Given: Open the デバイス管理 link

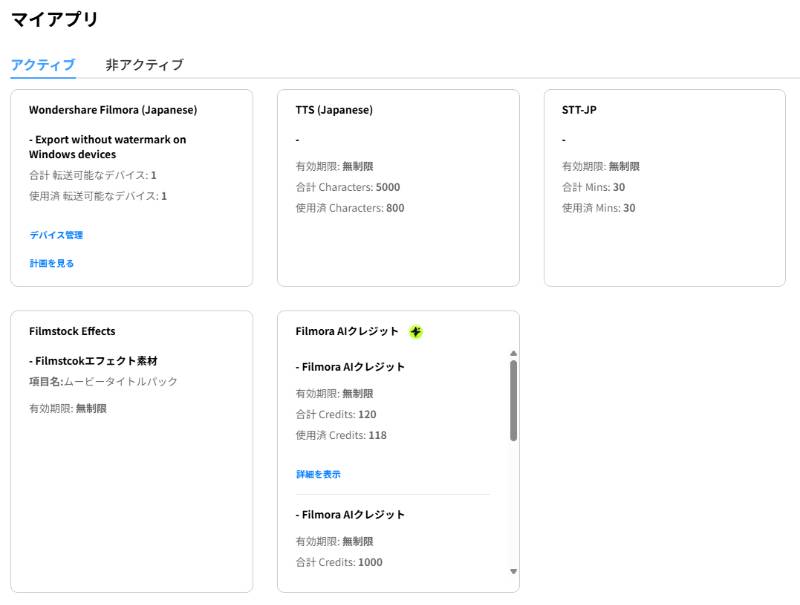Looking at the screenshot, I should tap(56, 235).
